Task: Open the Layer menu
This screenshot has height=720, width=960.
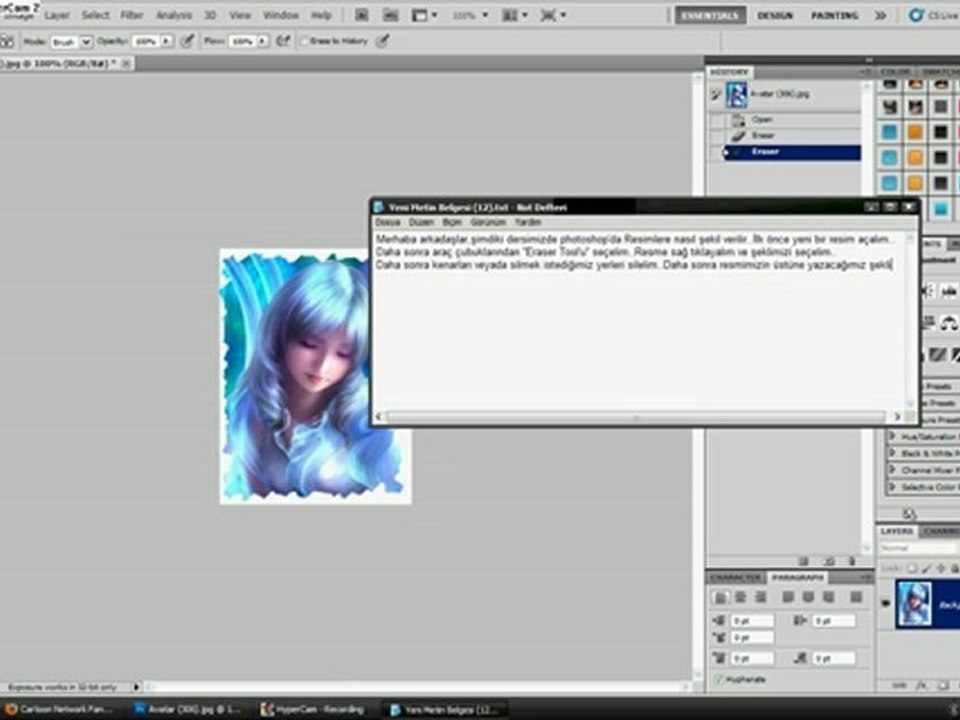Action: [x=56, y=15]
